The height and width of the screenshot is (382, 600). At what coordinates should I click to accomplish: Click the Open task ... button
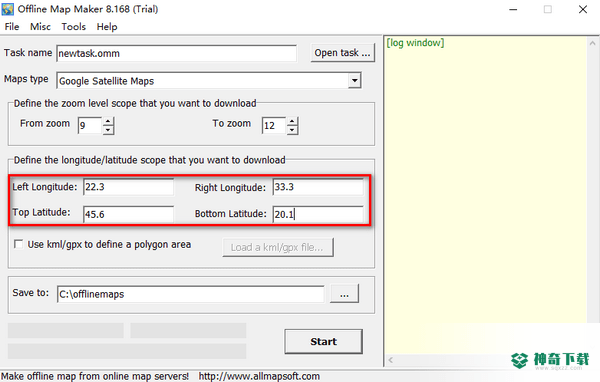[x=342, y=53]
